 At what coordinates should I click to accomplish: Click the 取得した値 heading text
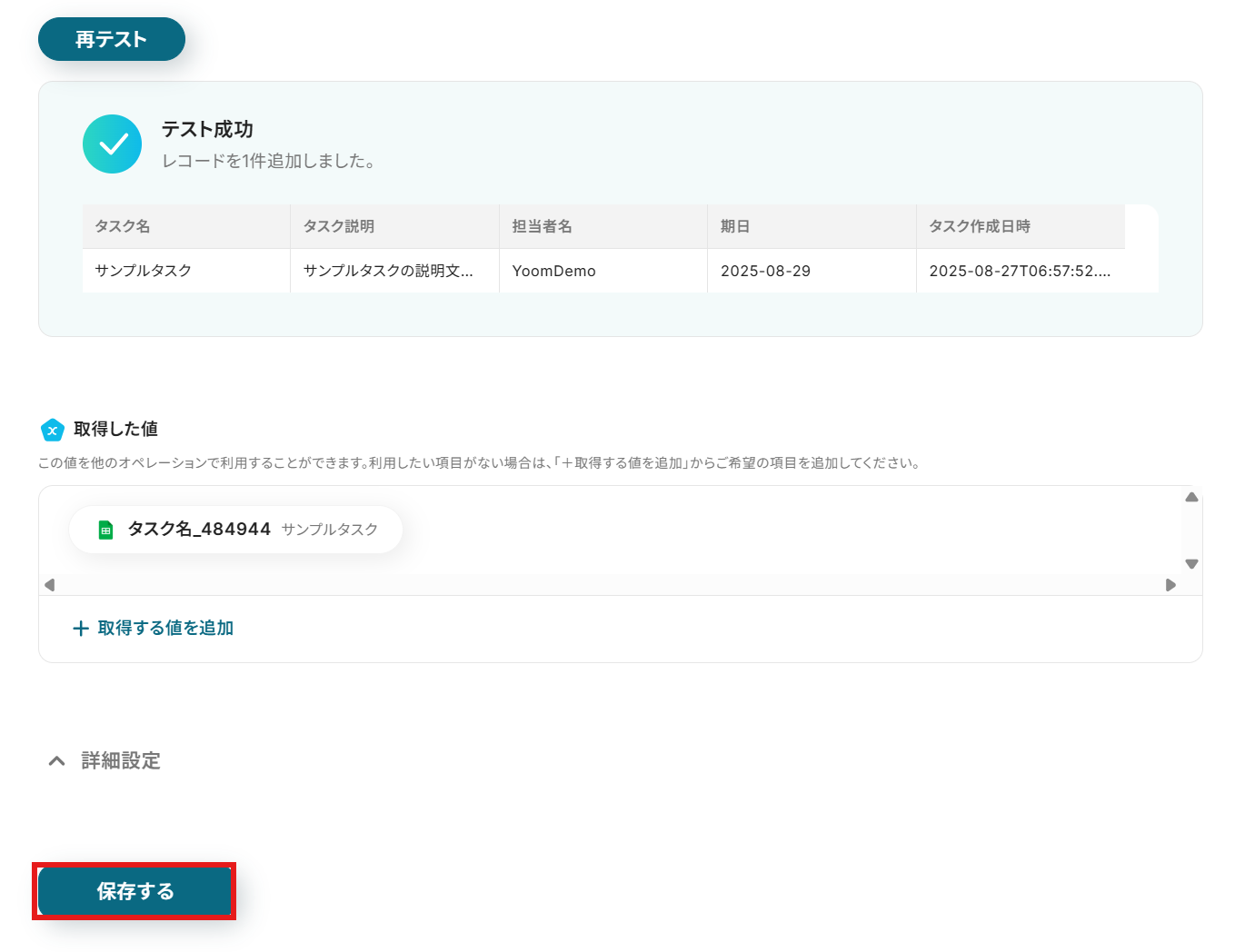coord(115,429)
